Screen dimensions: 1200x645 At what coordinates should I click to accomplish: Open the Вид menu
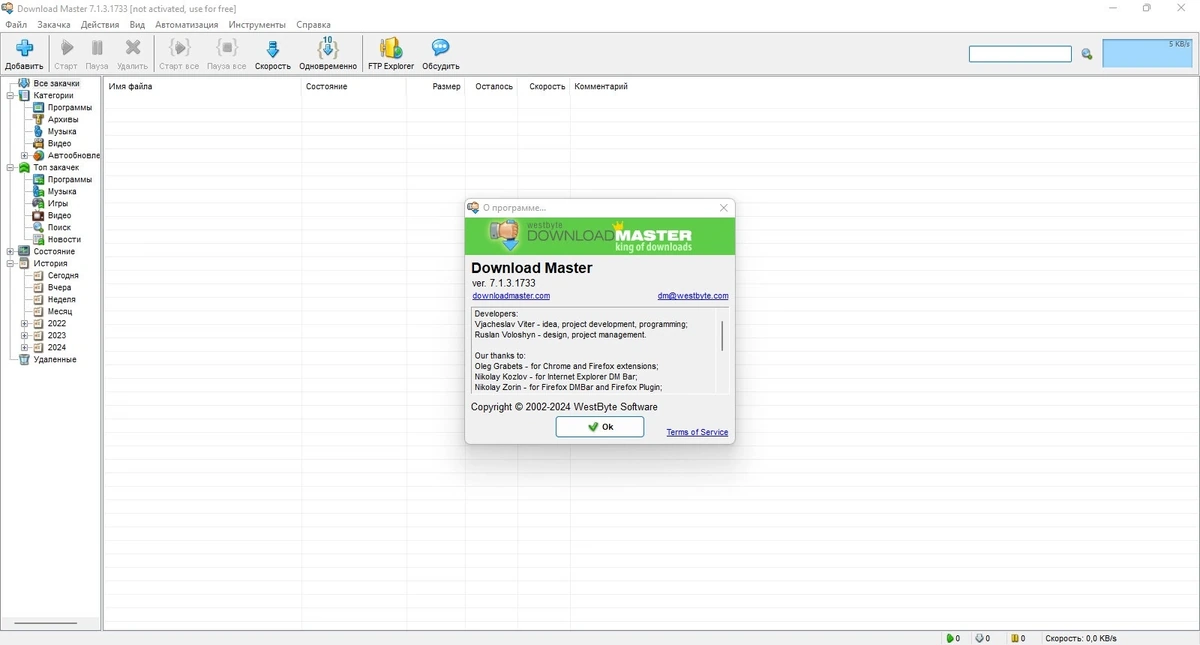coord(137,24)
